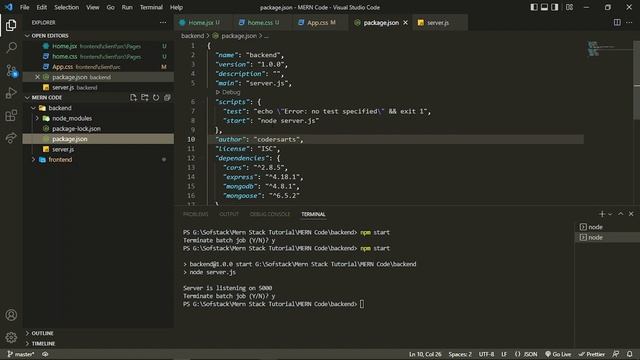Open the Selection menu
Screen dimensions: 640x360
(67, 7)
